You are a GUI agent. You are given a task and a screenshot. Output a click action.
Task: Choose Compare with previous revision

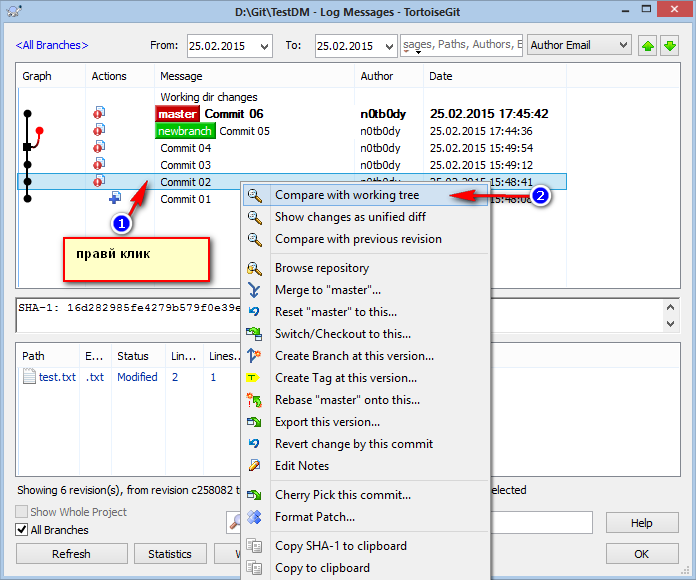pos(366,239)
